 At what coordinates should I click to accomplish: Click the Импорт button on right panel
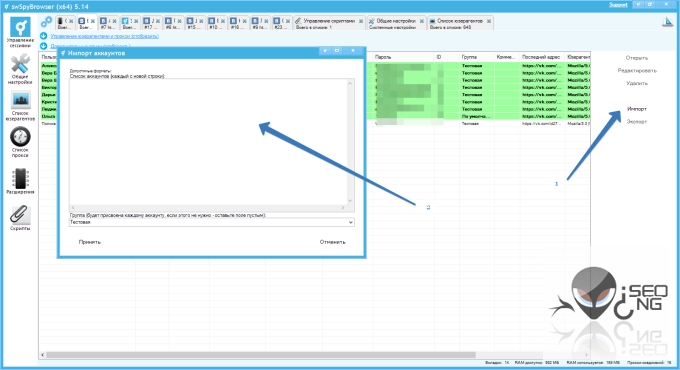coord(637,109)
